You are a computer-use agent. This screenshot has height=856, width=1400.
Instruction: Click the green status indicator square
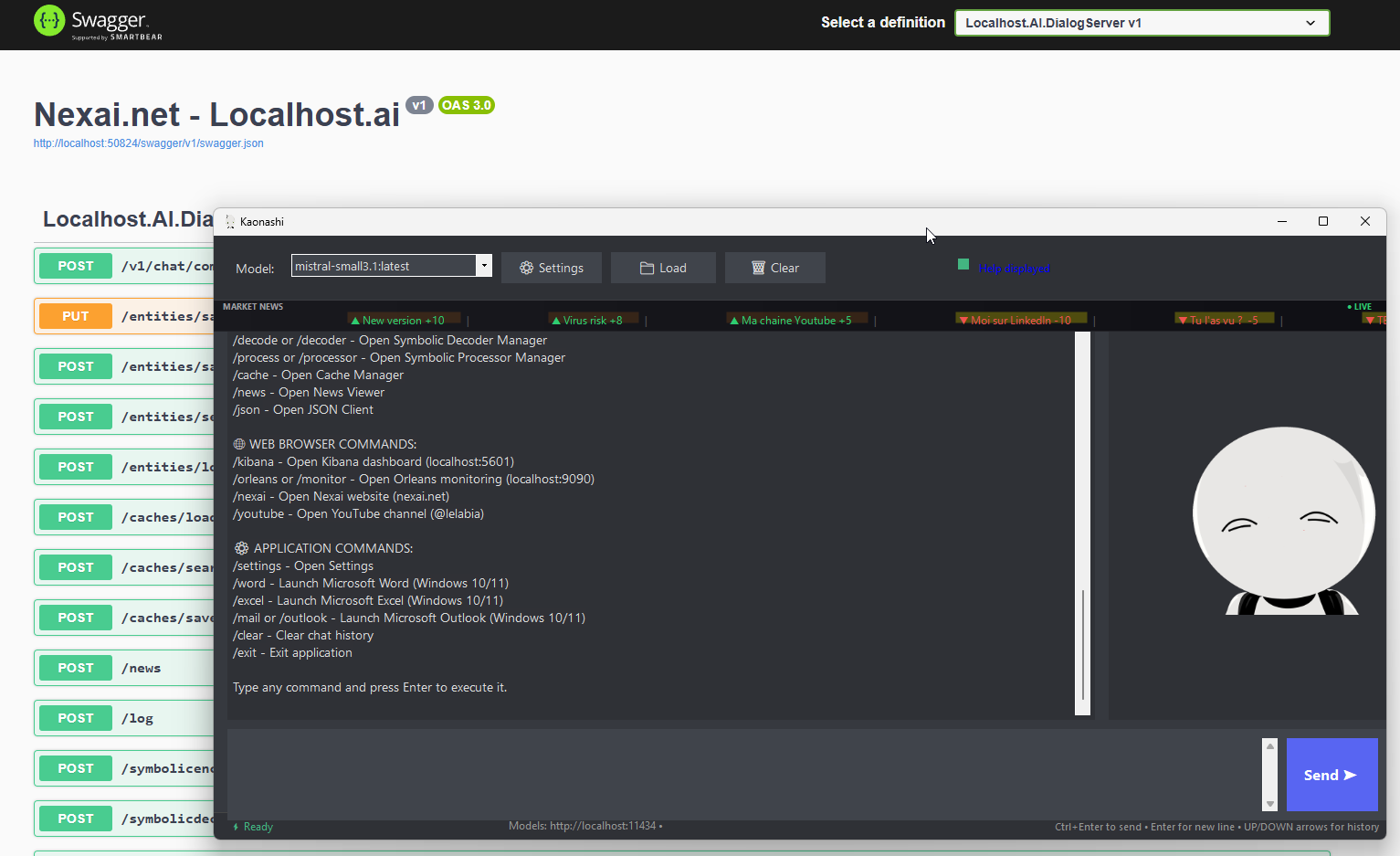click(963, 264)
